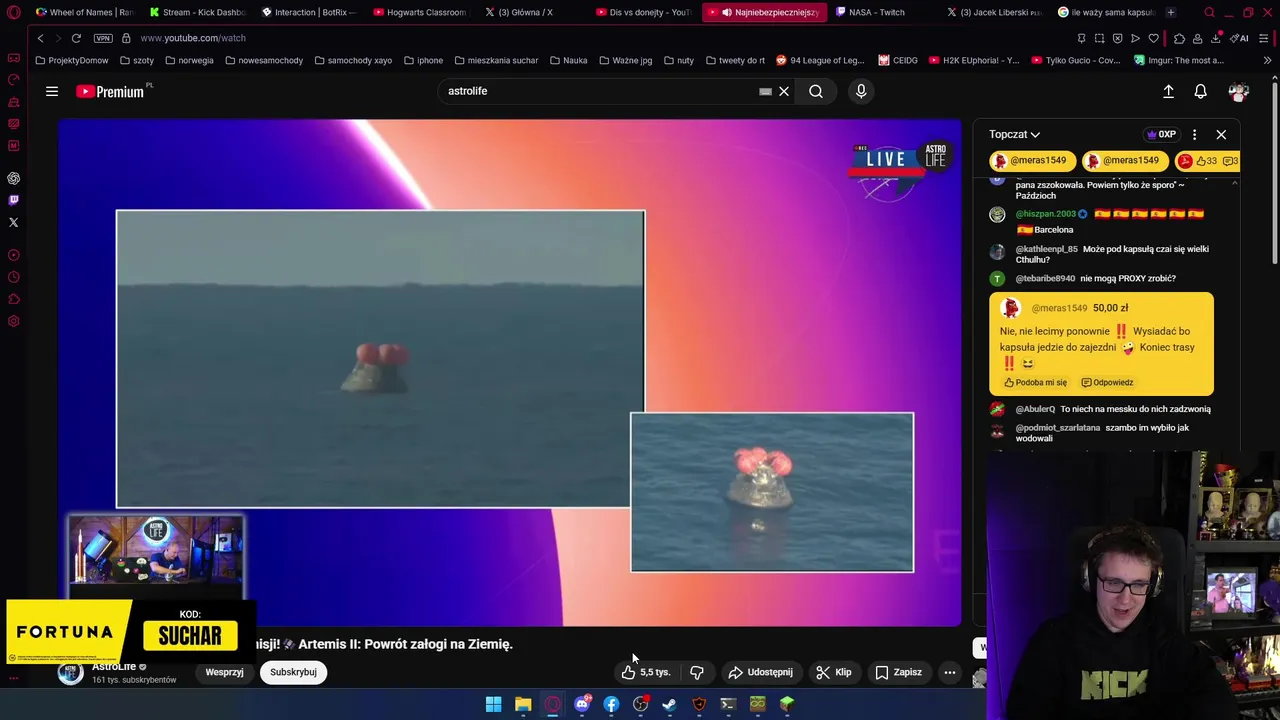Open browser downloads icon
This screenshot has width=1280, height=720.
[1215, 38]
